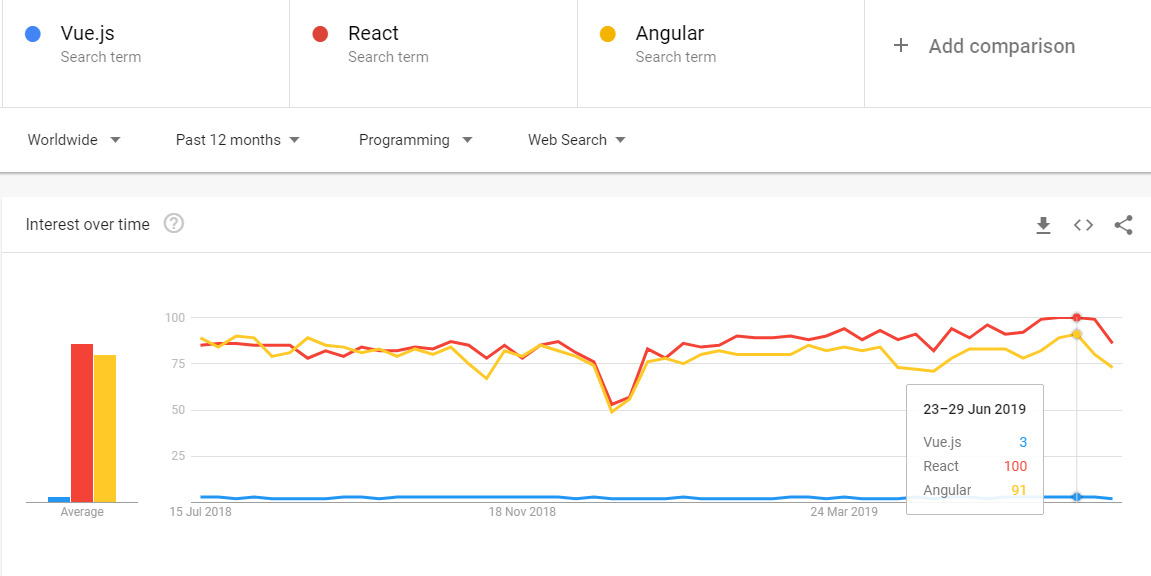Expand the Worldwide region dropdown

(x=74, y=140)
